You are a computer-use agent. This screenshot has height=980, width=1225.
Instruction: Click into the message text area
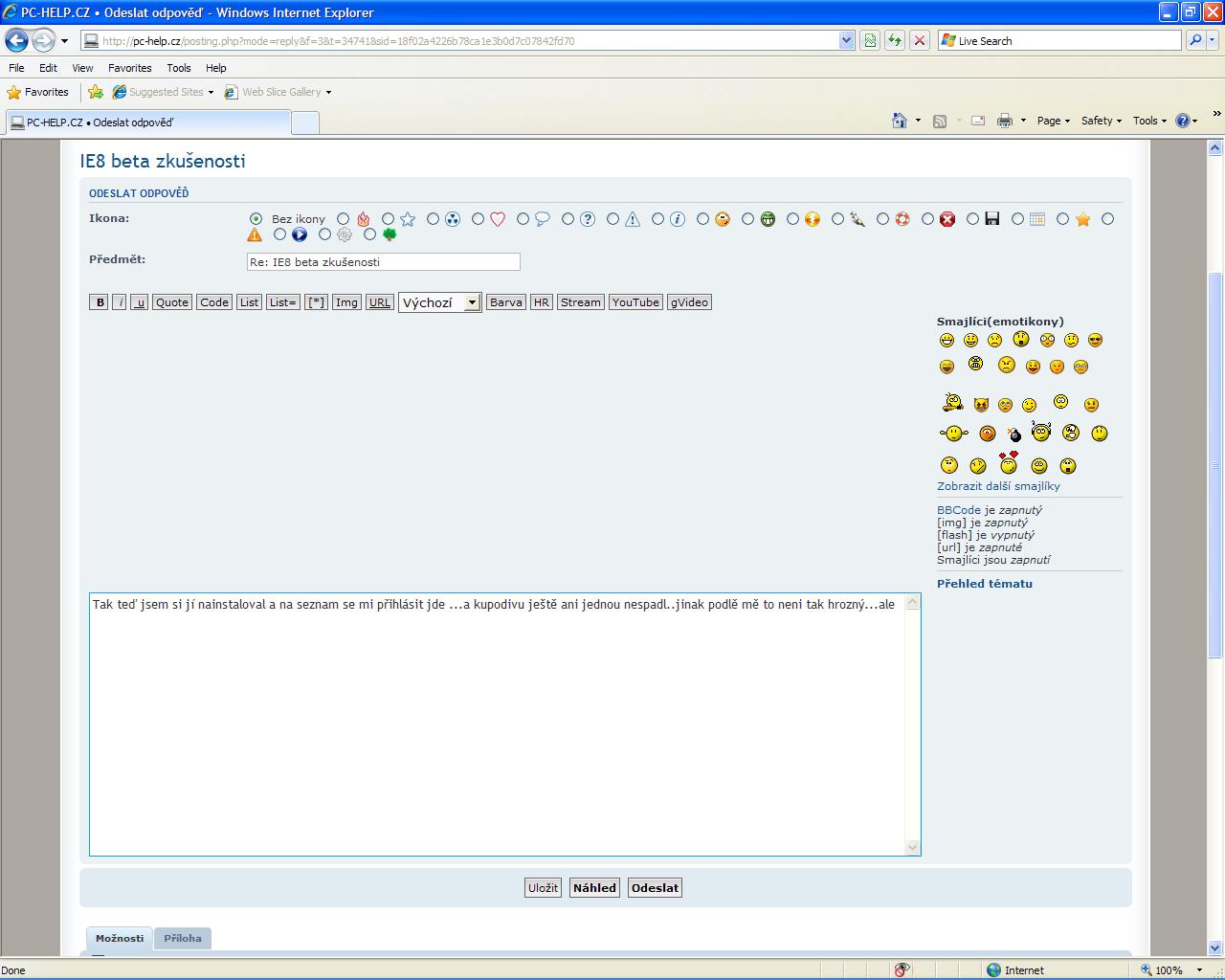coord(498,724)
